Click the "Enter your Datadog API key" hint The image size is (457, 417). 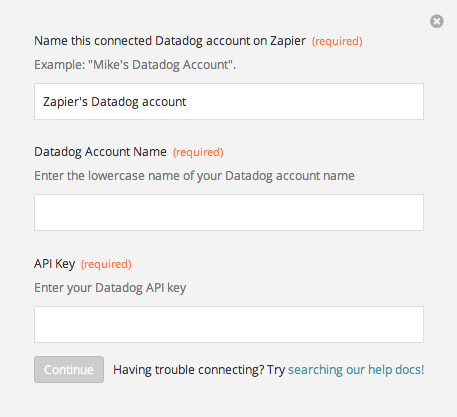(110, 288)
